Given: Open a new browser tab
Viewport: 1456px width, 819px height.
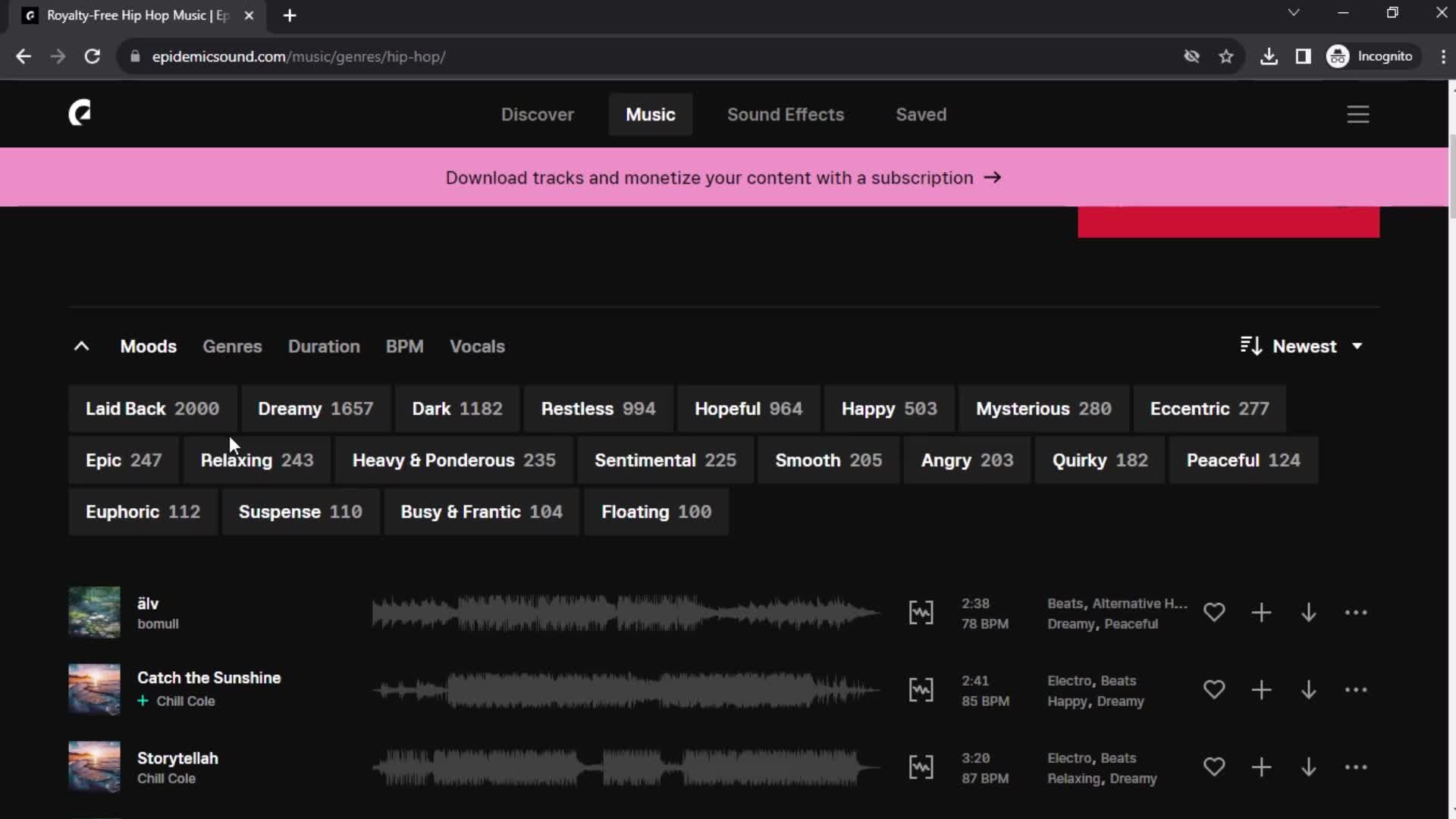Looking at the screenshot, I should pyautogui.click(x=290, y=15).
